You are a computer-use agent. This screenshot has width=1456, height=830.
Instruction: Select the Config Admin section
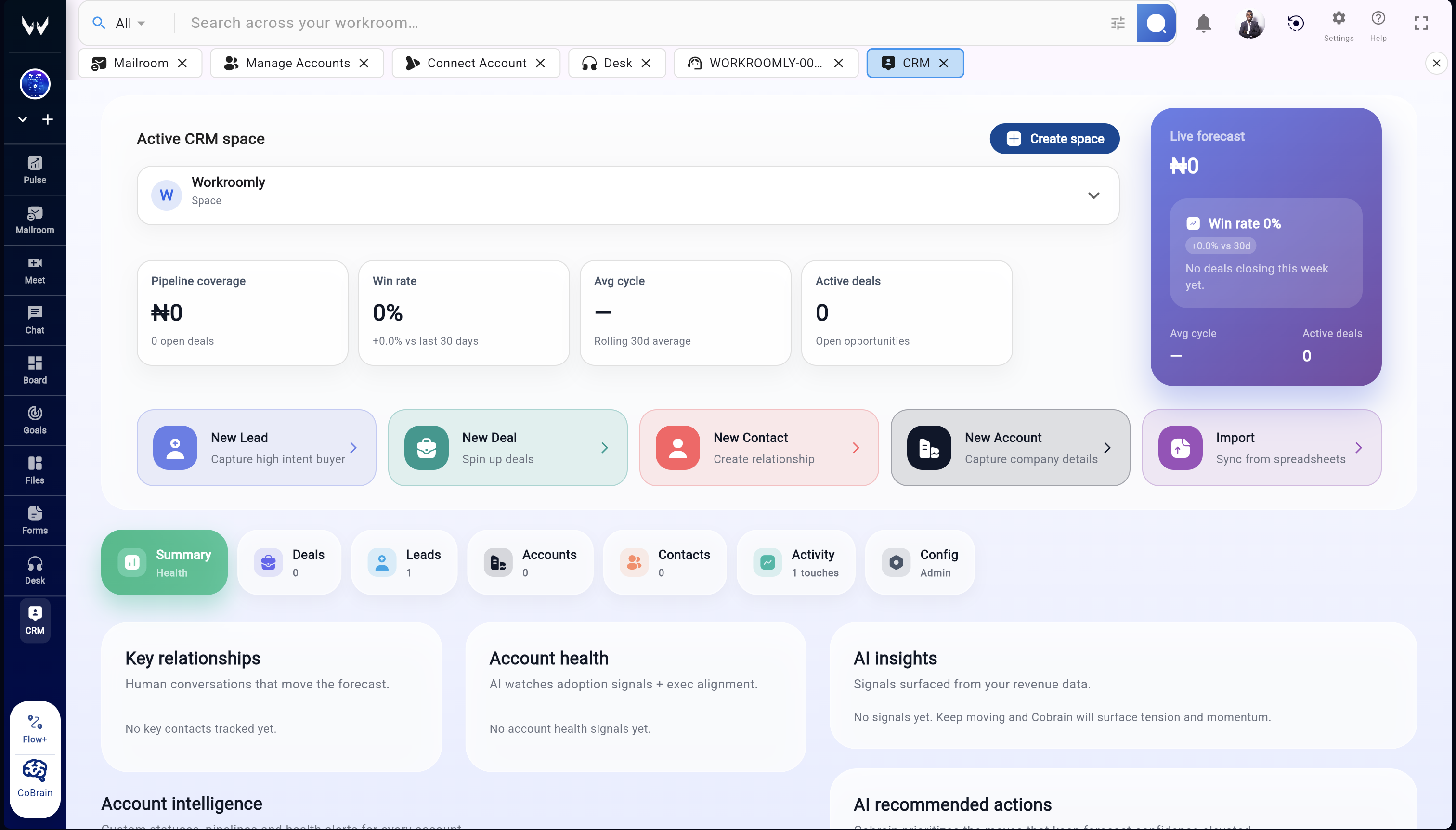918,562
